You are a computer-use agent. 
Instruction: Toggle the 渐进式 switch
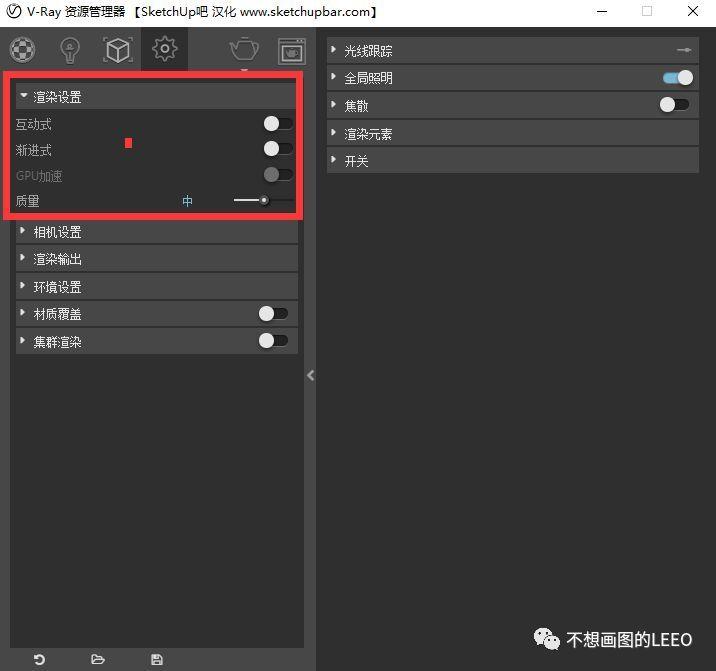(278, 148)
